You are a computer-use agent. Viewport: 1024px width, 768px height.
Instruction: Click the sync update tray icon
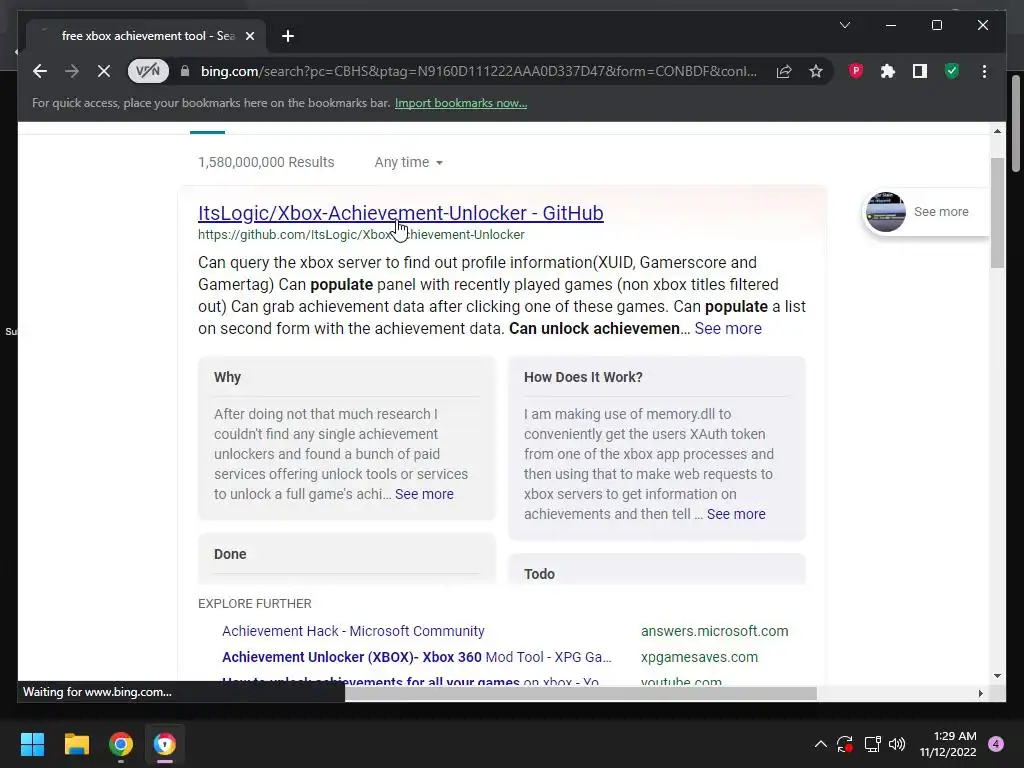point(845,744)
